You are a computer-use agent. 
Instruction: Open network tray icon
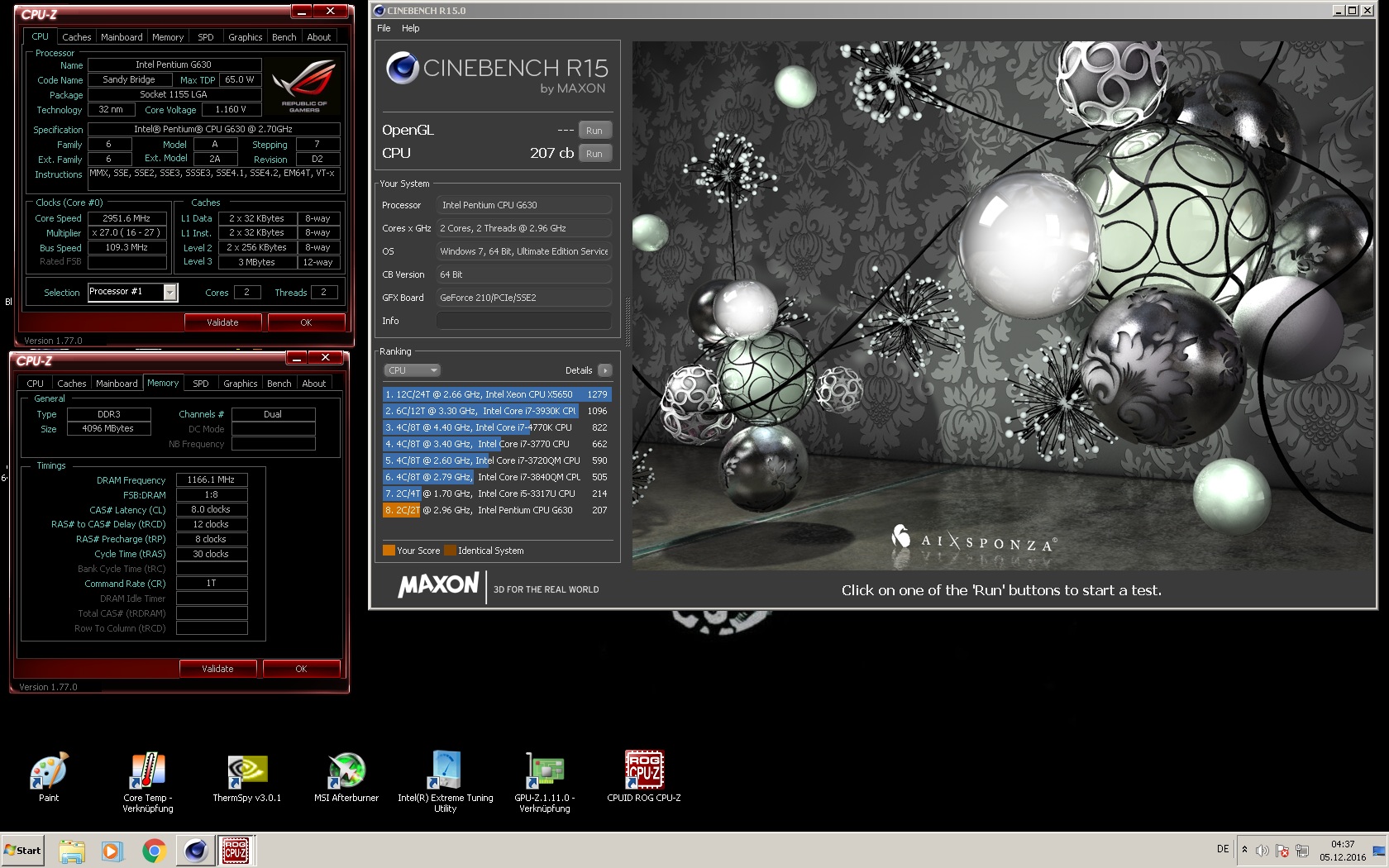tap(1302, 851)
